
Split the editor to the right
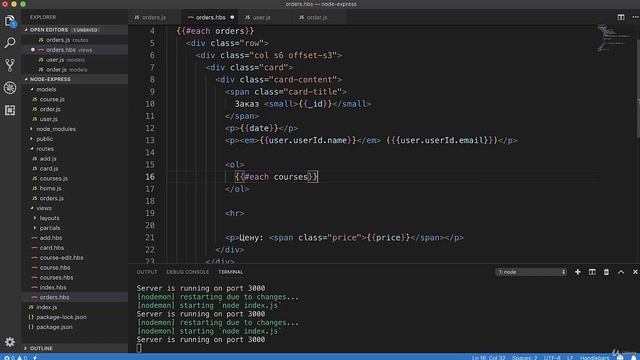621,17
